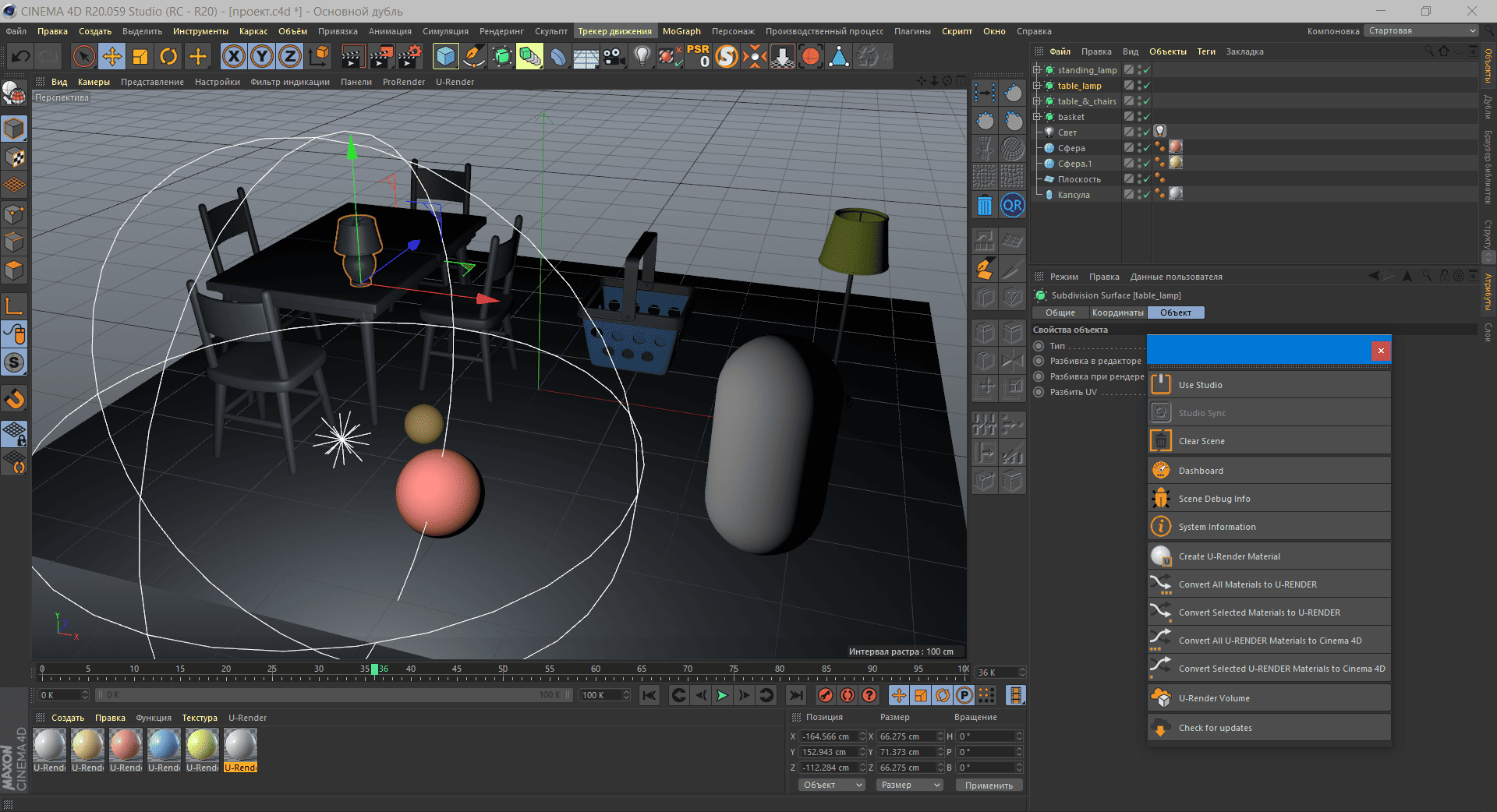
Task: Select the Texture mode checkerboard icon
Action: (14, 157)
